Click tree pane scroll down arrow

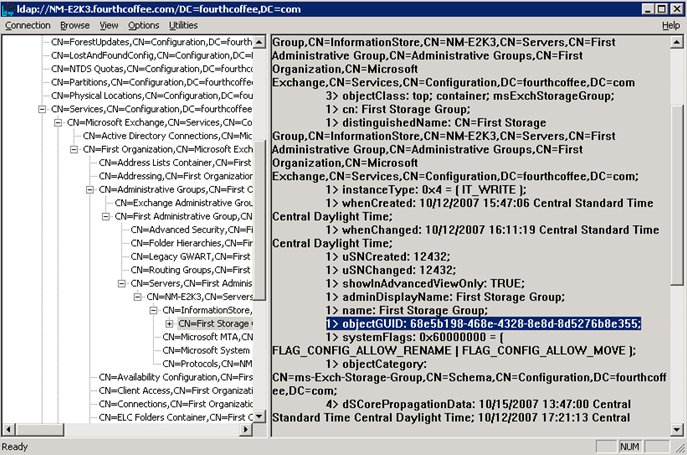pyautogui.click(x=259, y=416)
